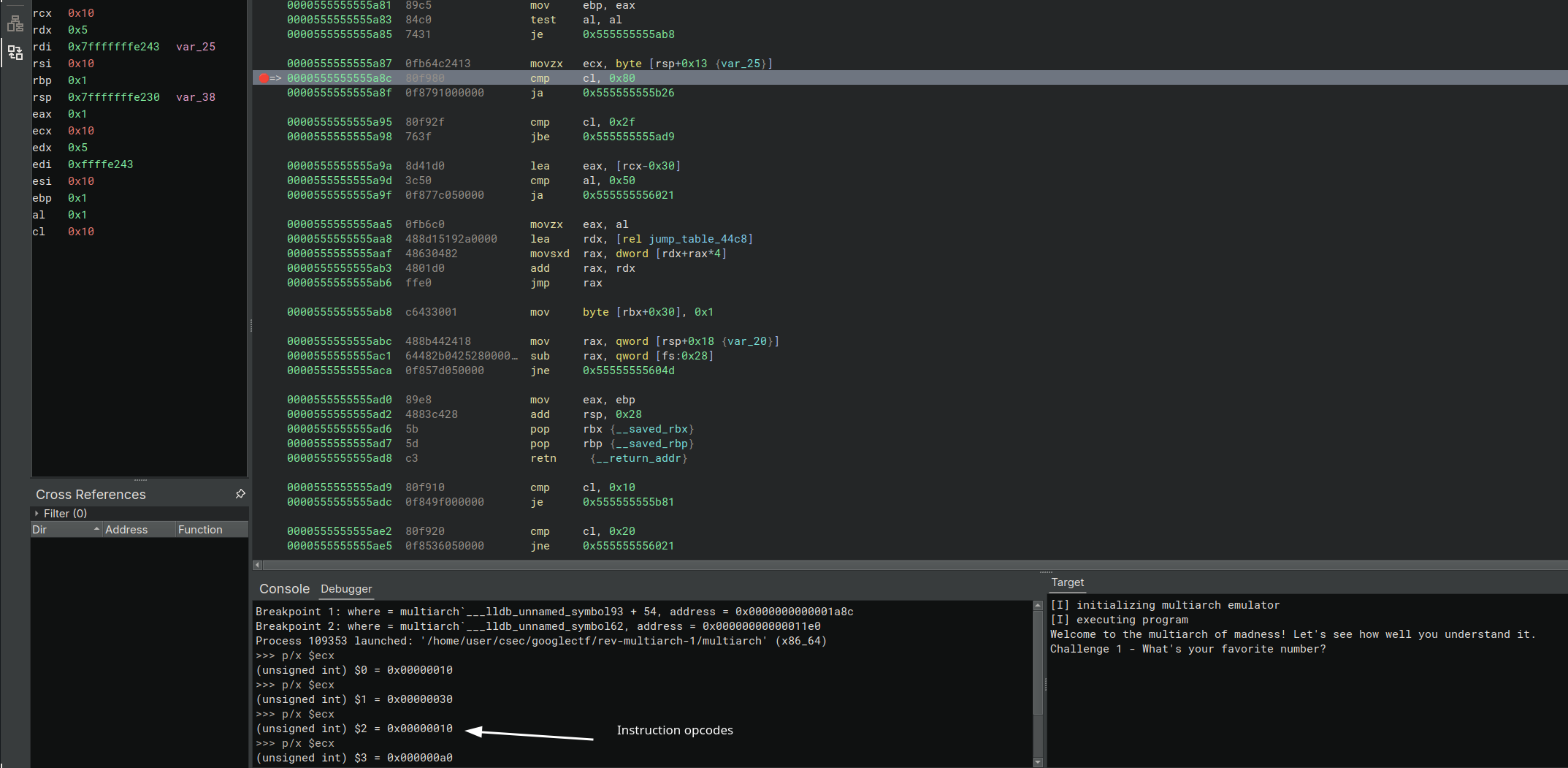Open jump_table_44c8 reference
The height and width of the screenshot is (768, 1568).
click(x=697, y=239)
